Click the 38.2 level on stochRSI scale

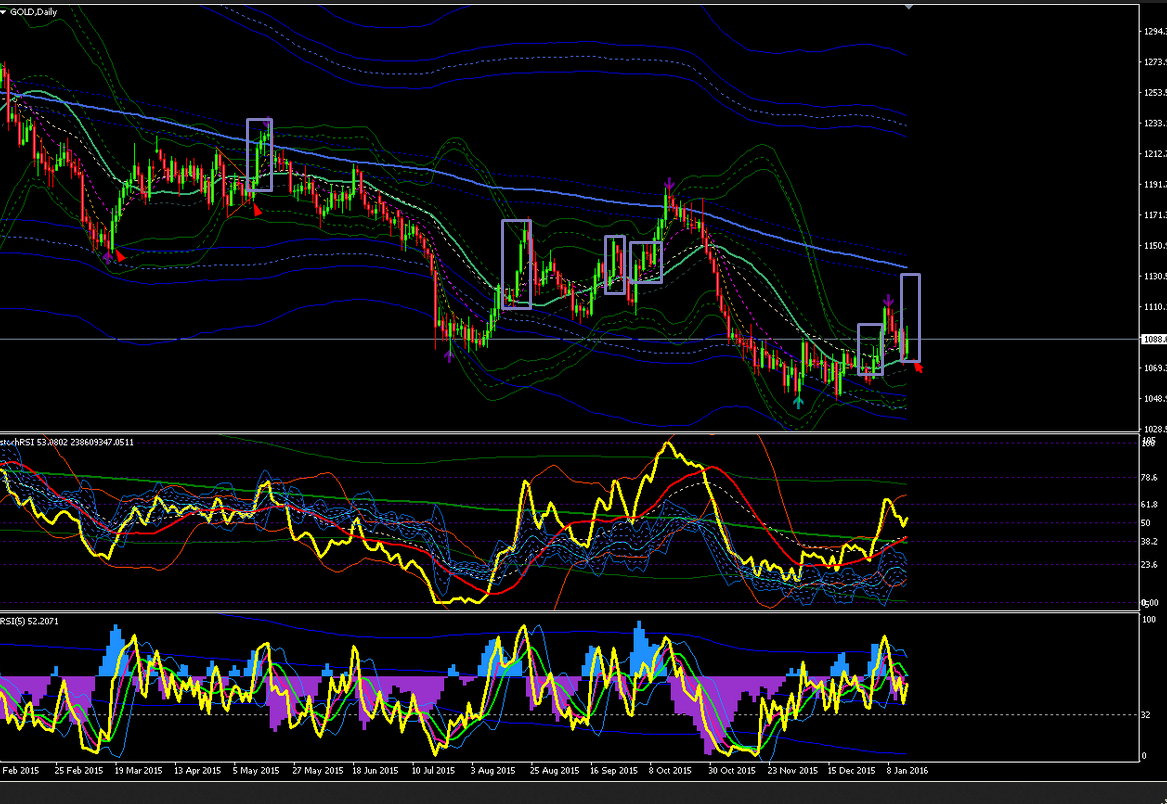point(1150,542)
